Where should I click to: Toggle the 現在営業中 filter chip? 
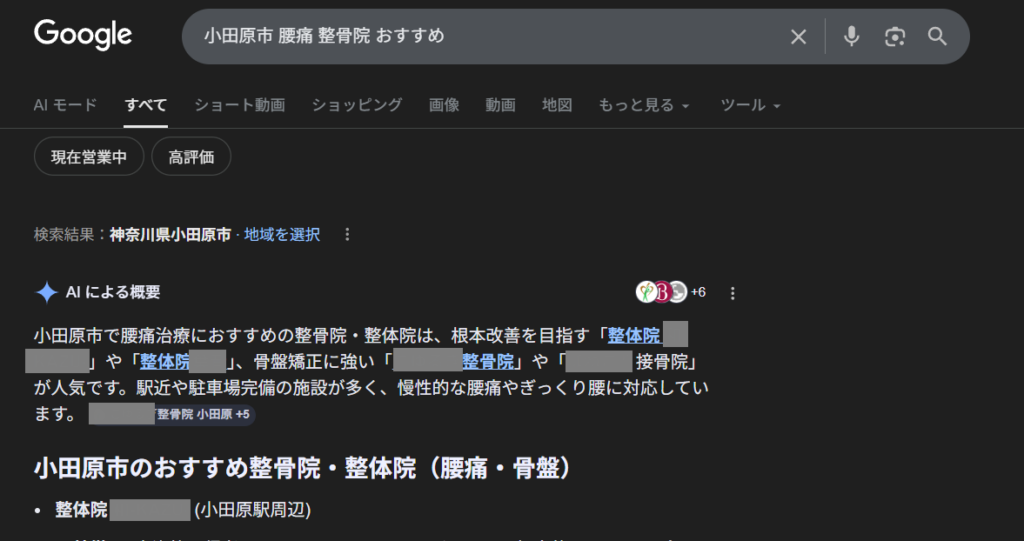(89, 157)
